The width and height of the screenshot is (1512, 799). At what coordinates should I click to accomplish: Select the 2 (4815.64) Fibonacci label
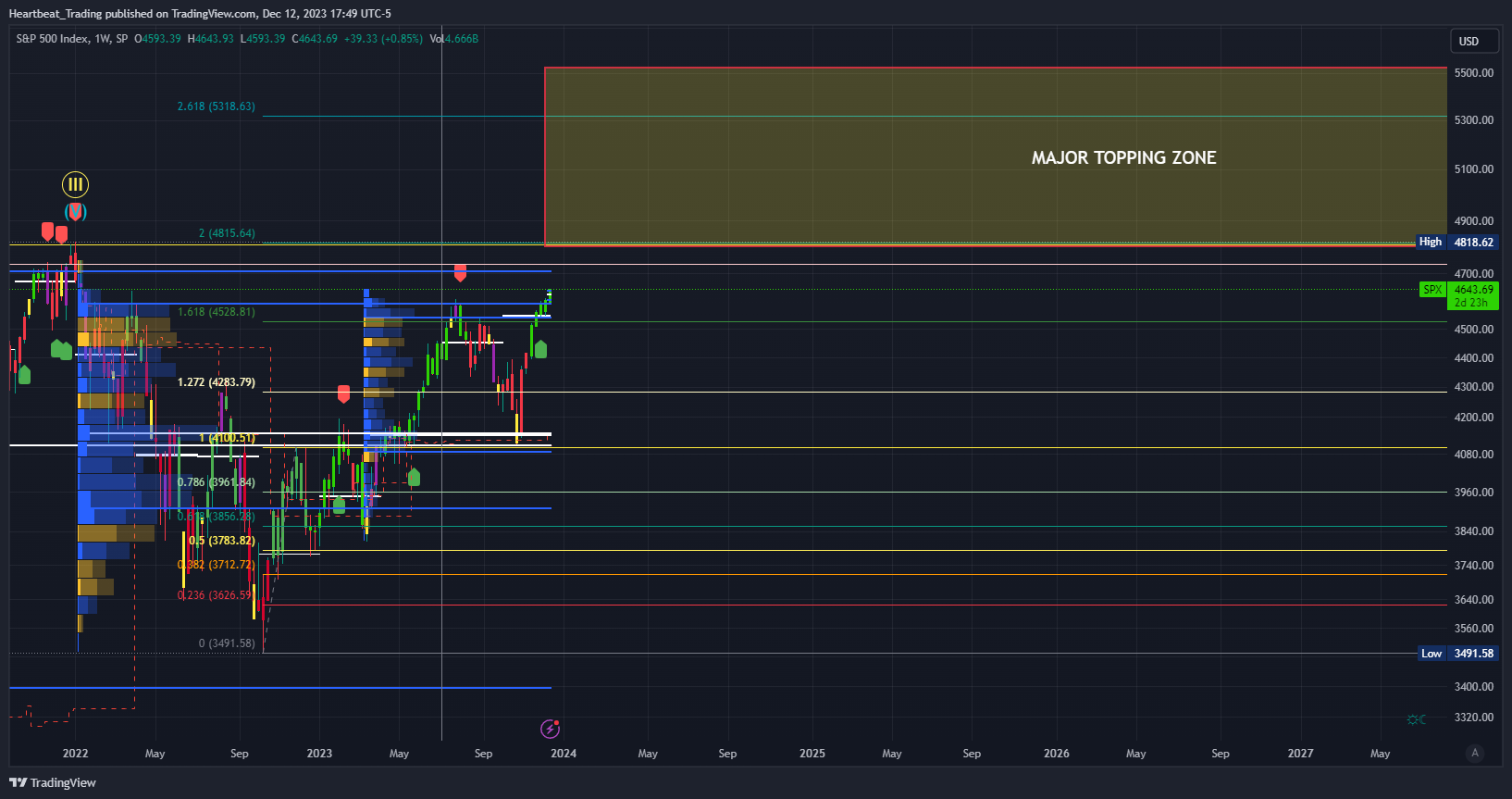(x=227, y=233)
